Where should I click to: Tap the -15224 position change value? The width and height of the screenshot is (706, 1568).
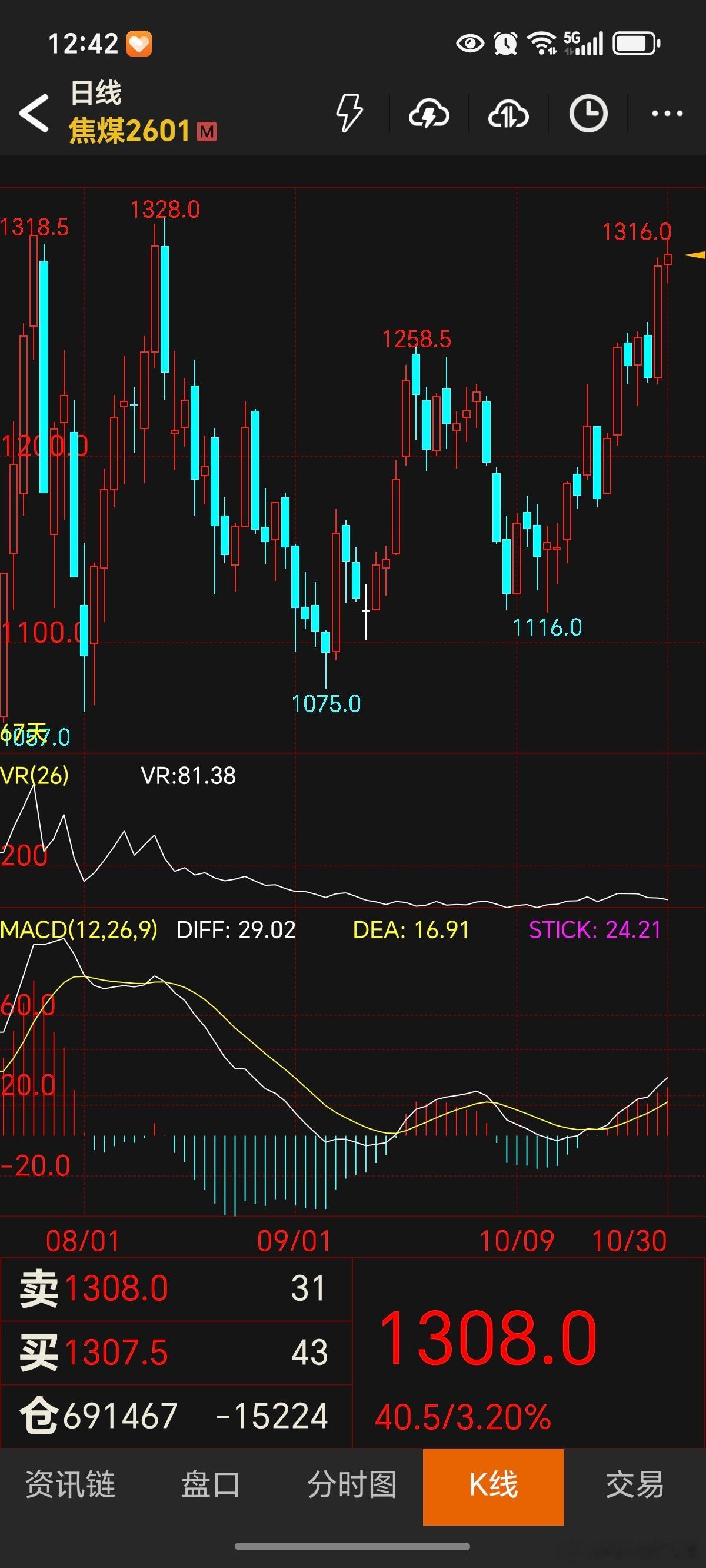point(271,1416)
